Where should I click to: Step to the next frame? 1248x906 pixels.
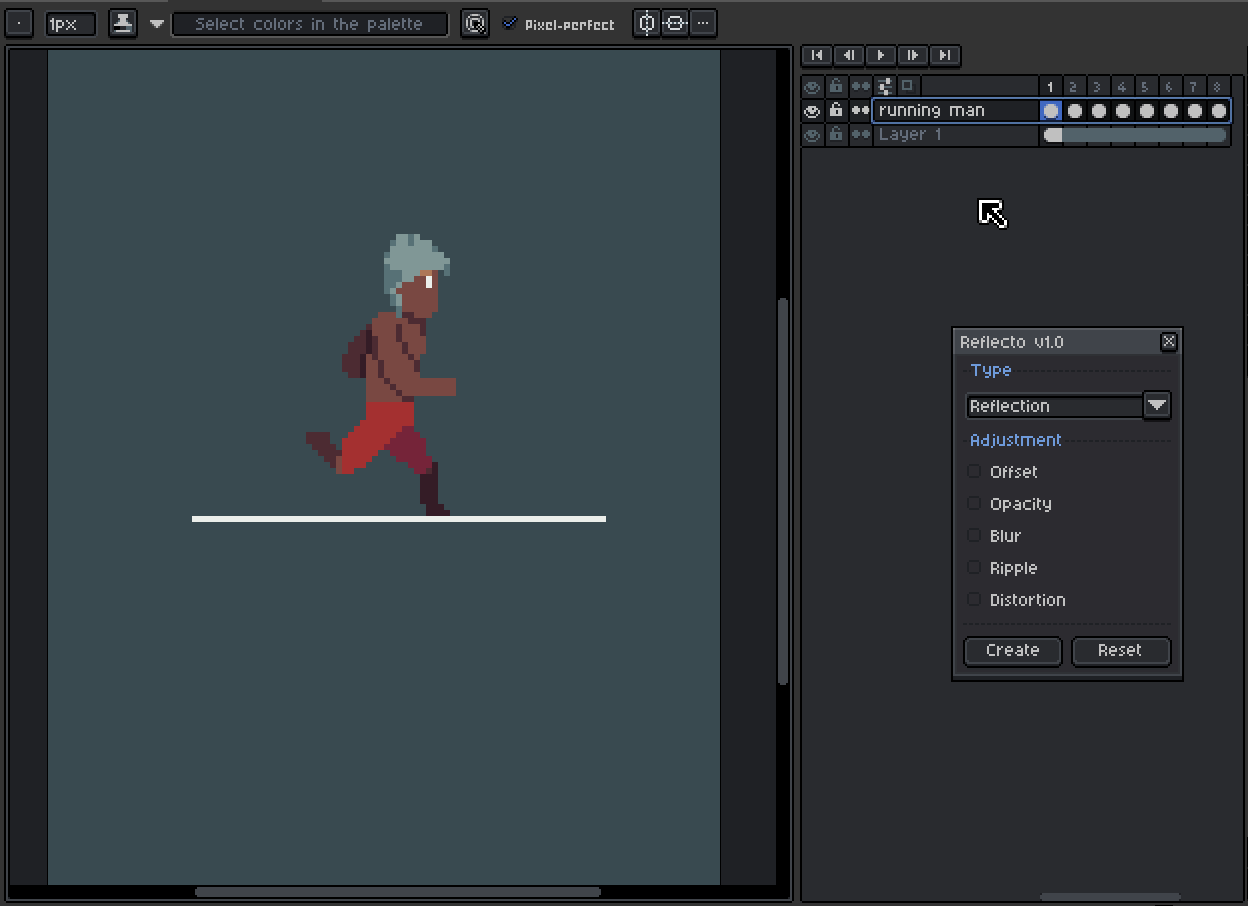click(x=912, y=55)
